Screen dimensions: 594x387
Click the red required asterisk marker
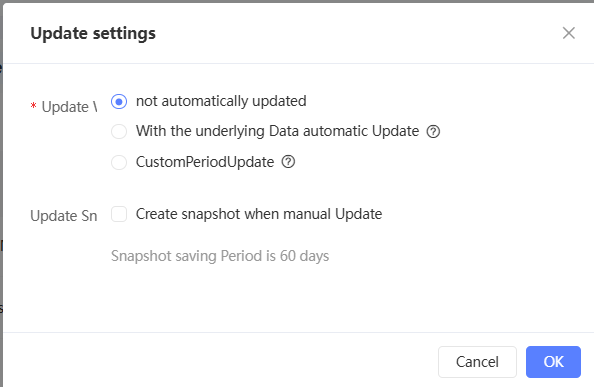(33, 106)
